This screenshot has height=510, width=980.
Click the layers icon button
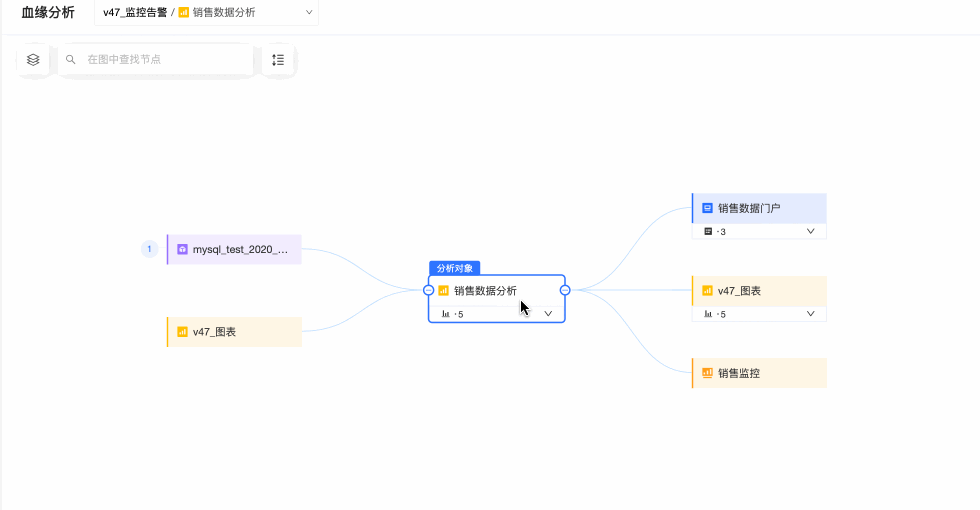click(x=33, y=60)
